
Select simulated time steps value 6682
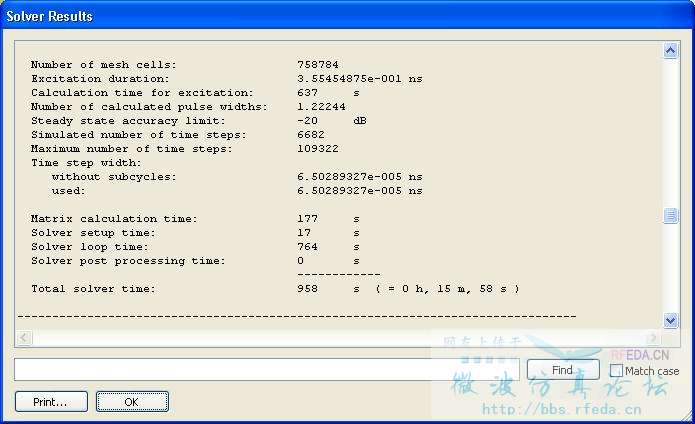(x=311, y=135)
